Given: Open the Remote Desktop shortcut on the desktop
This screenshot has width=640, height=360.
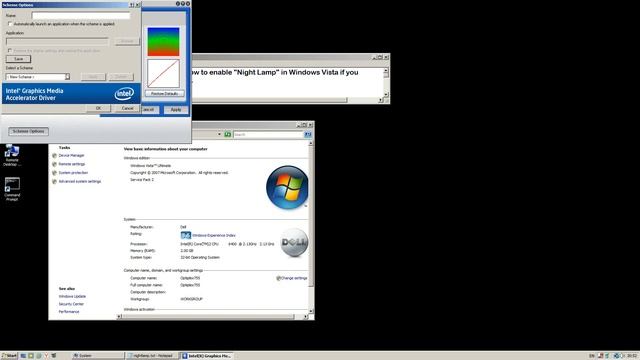Looking at the screenshot, I should [11, 155].
